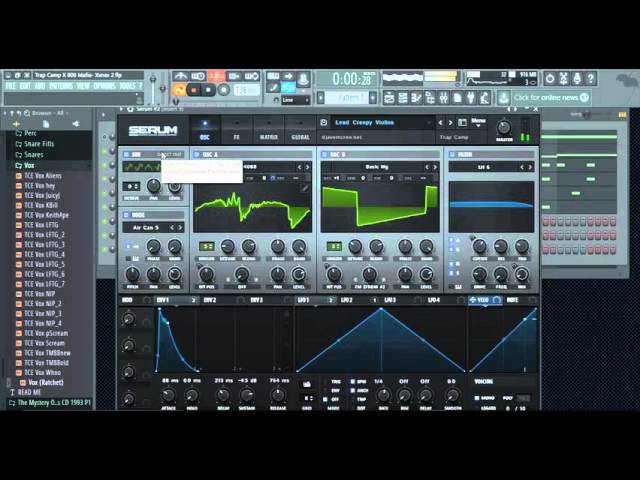Select the LFO mode OFF checkbox

point(325,399)
